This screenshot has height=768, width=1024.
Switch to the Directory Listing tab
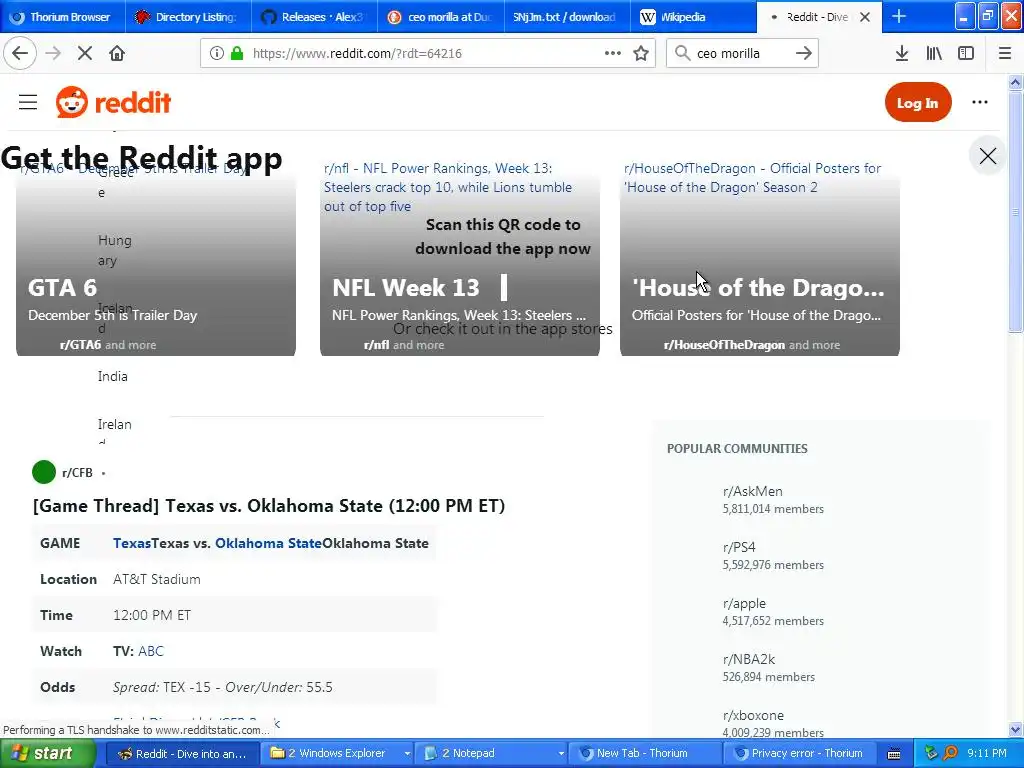(x=188, y=17)
